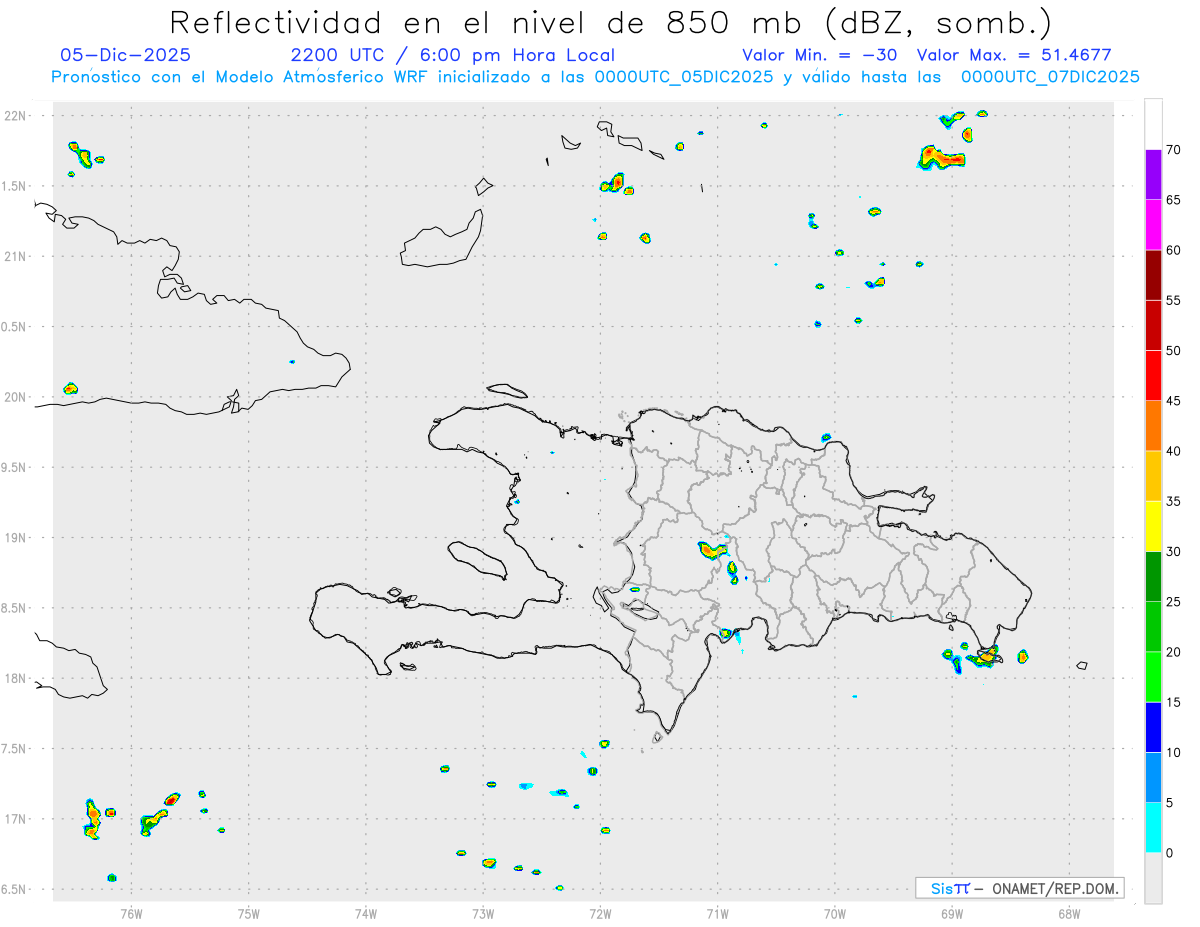Pick the yellow 30–35 dBZ legend band
This screenshot has height=927, width=1200.
[1153, 526]
